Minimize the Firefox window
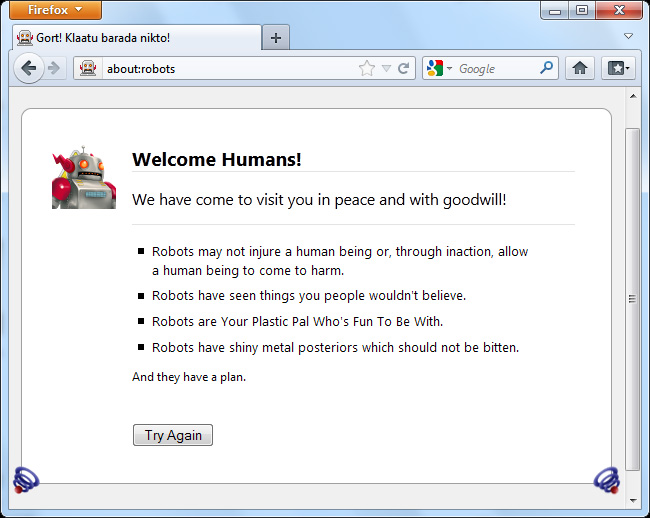Viewport: 650px width, 518px height. pyautogui.click(x=555, y=10)
